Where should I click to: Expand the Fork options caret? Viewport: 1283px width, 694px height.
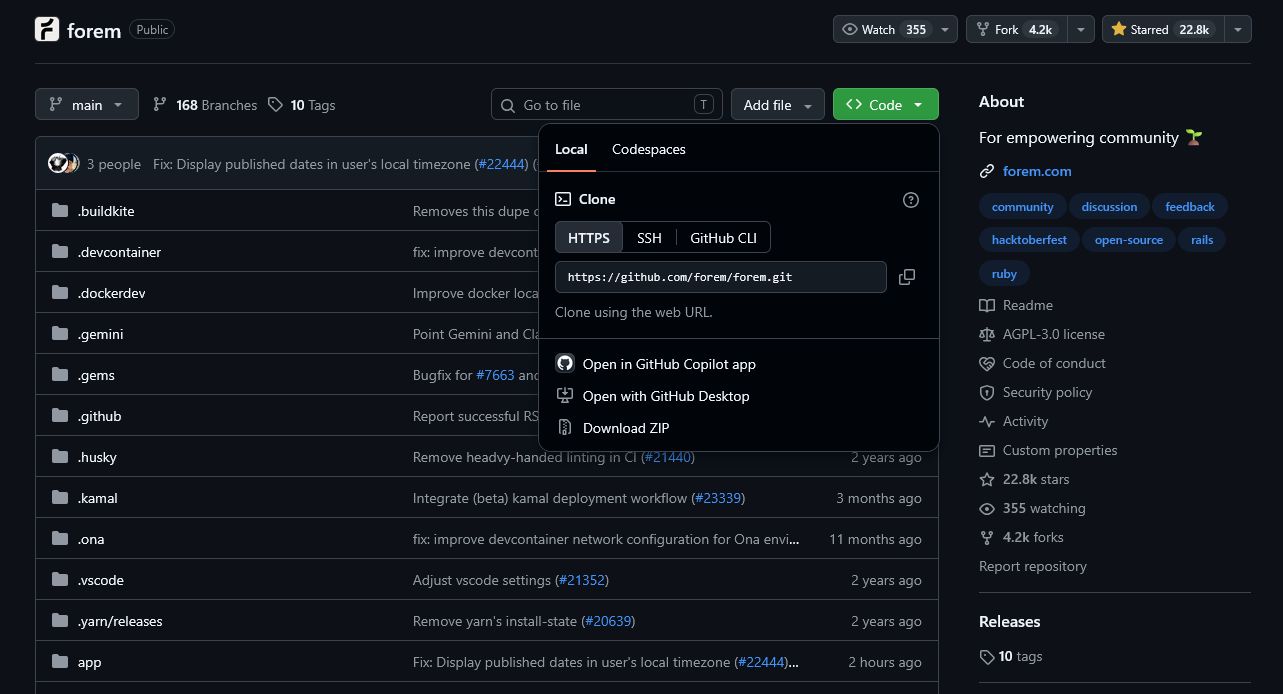1081,30
